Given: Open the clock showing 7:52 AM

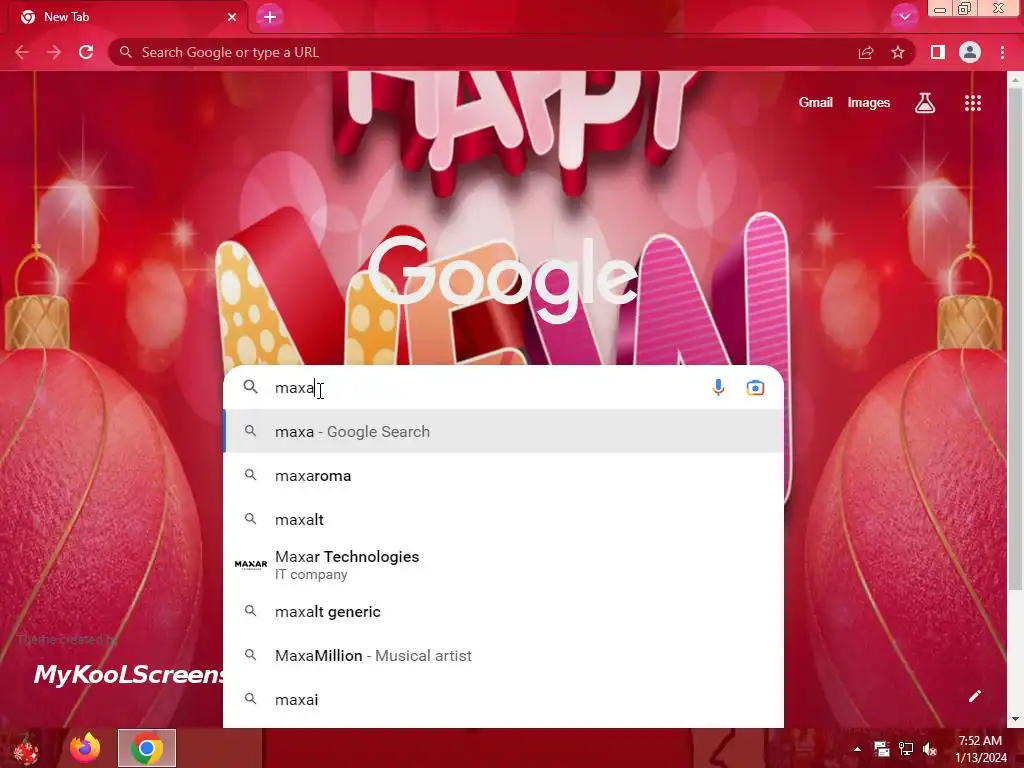Looking at the screenshot, I should coord(981,749).
